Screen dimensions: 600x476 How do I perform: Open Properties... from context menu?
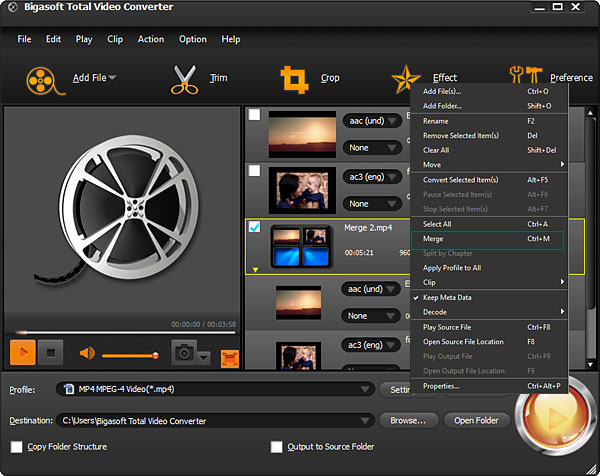pyautogui.click(x=489, y=386)
